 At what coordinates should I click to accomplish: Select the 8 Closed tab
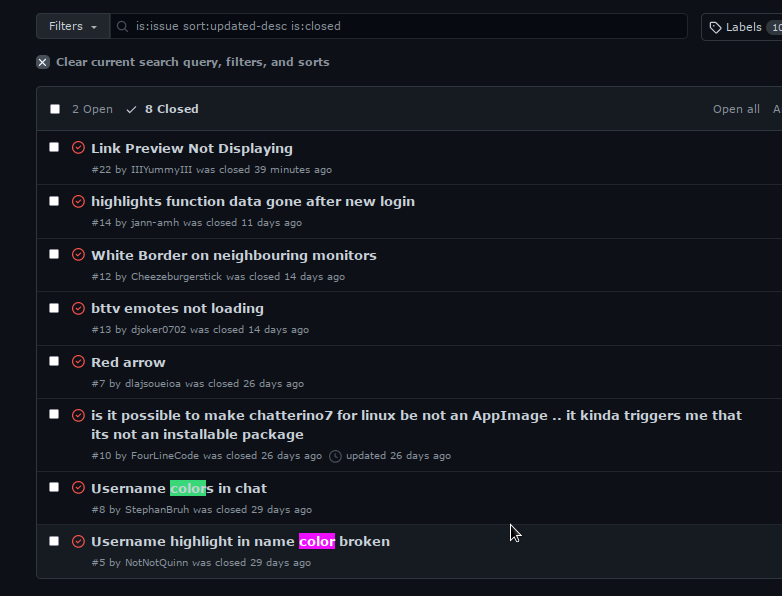[x=163, y=109]
